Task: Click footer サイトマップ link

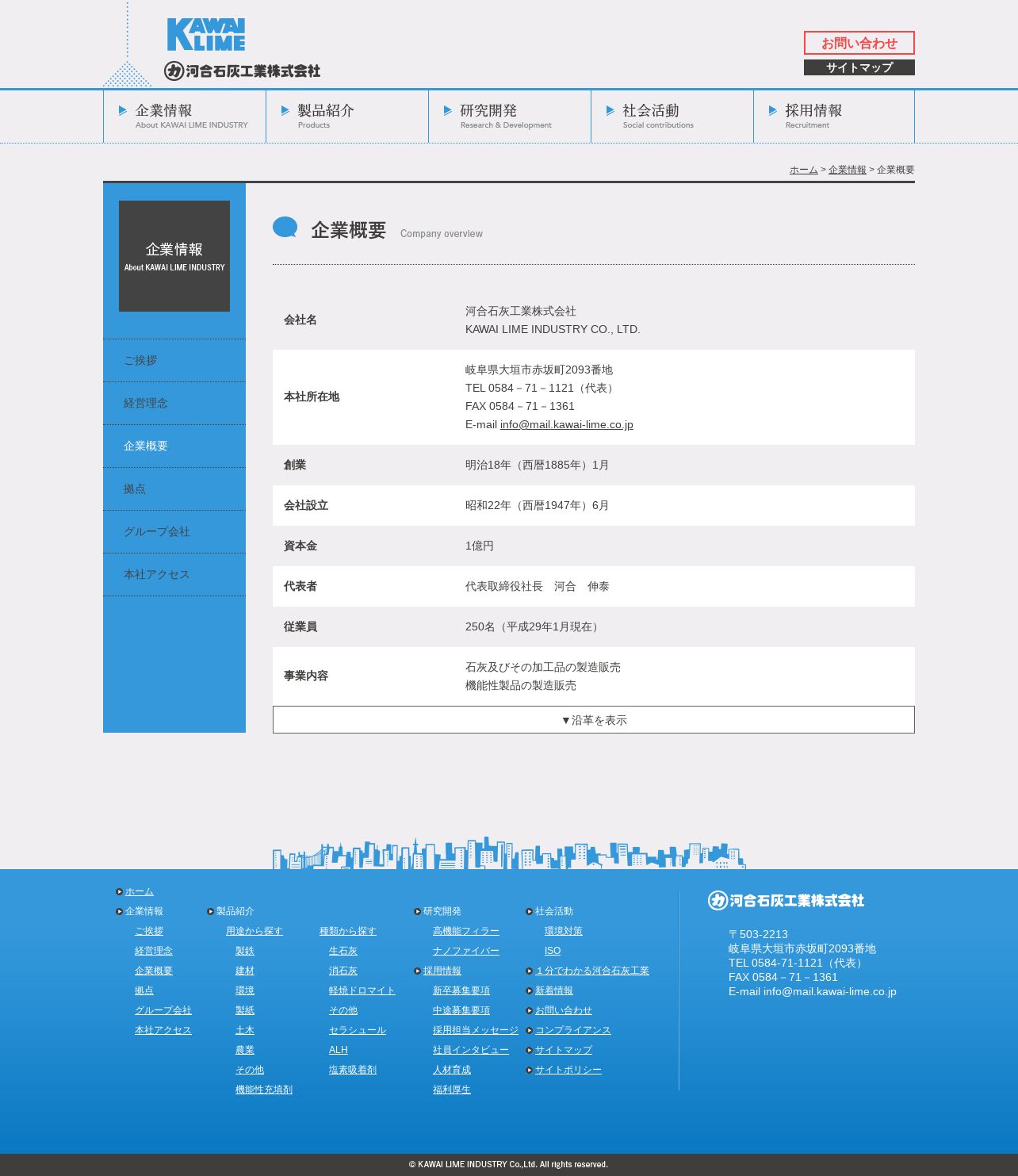Action: 564,1050
